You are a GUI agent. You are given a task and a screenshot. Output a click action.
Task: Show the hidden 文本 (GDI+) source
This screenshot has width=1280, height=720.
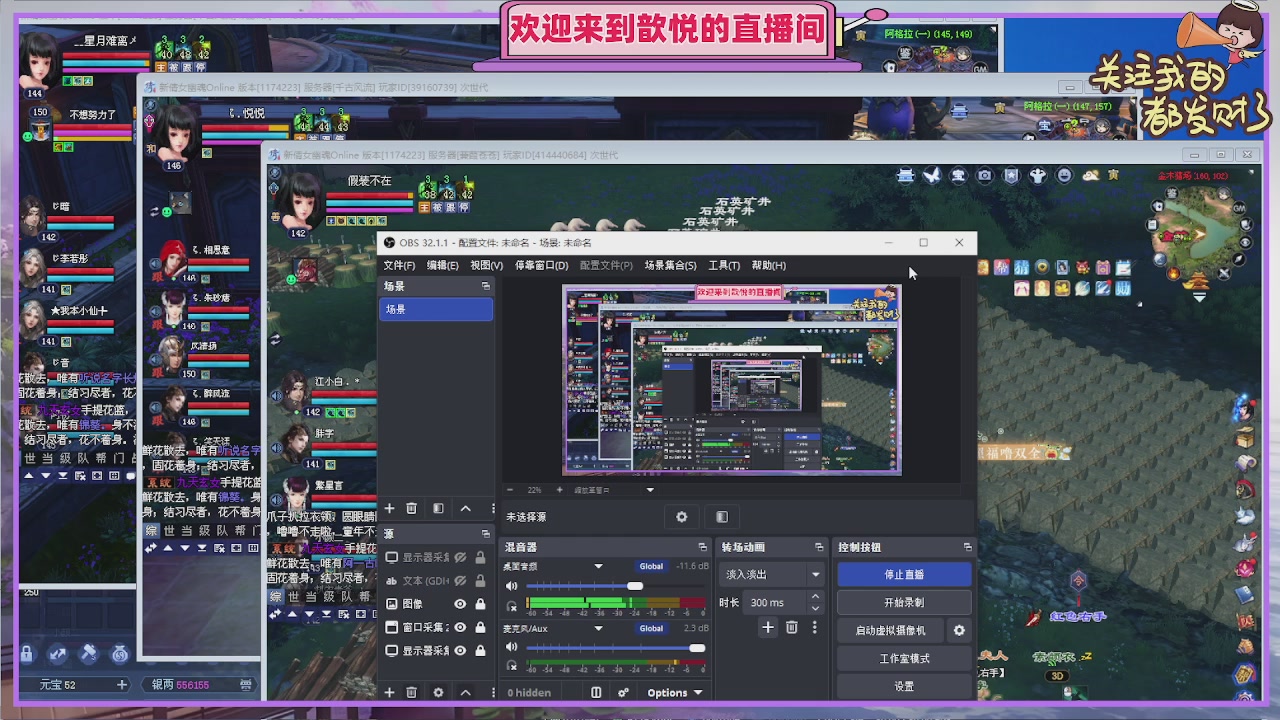pos(460,581)
